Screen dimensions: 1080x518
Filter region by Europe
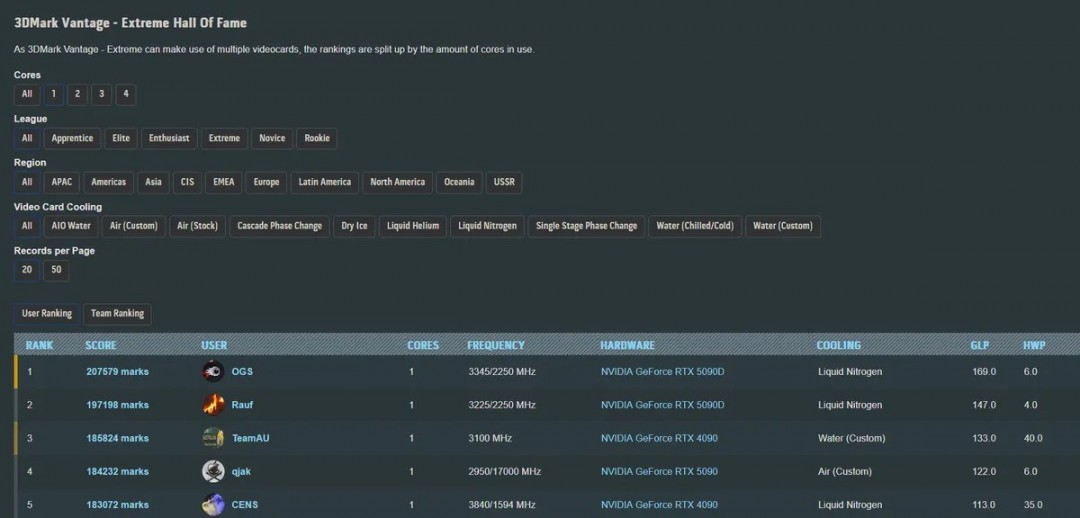[266, 182]
